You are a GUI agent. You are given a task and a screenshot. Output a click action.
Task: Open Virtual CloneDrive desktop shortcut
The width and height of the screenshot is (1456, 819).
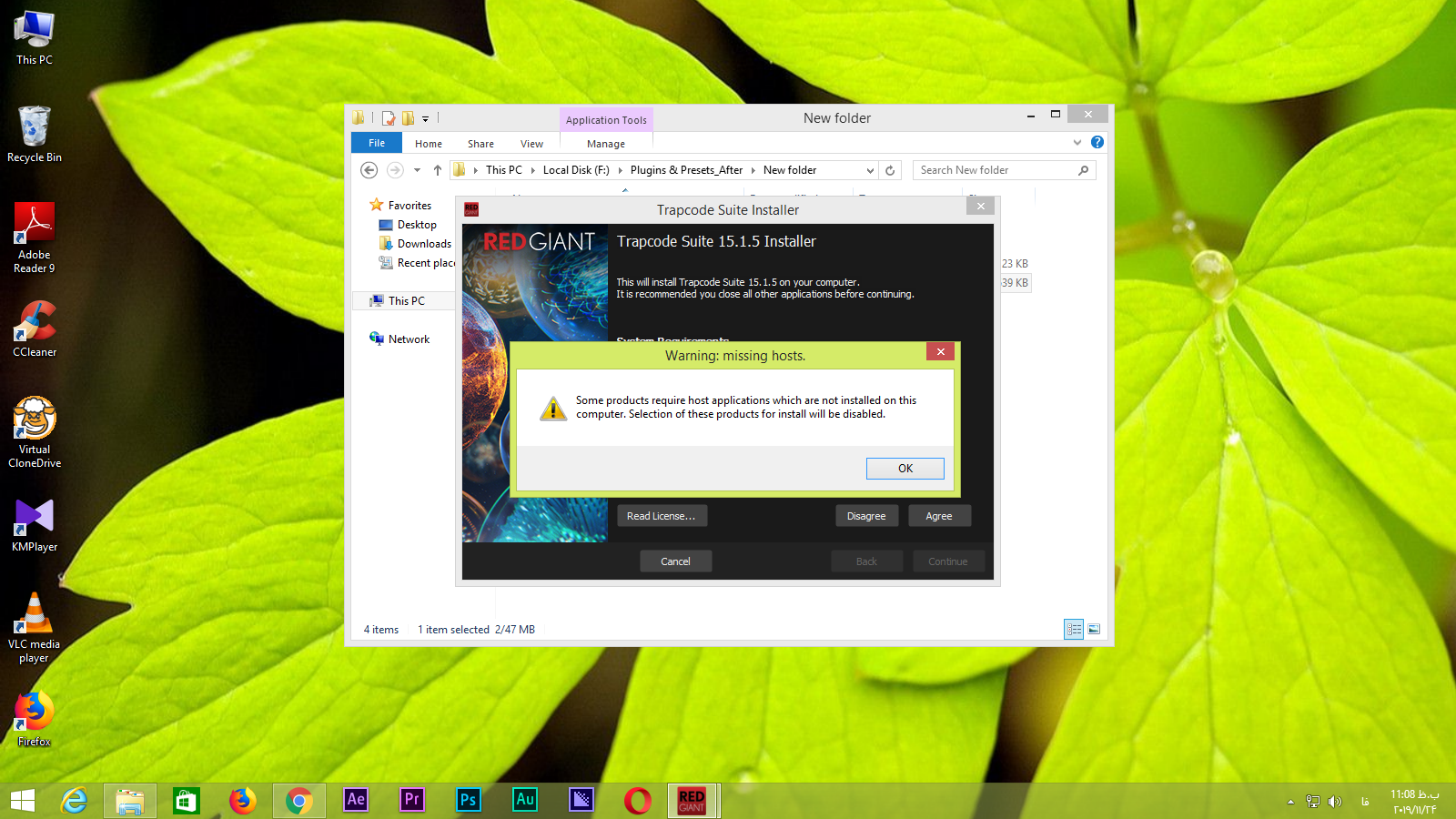click(x=35, y=433)
